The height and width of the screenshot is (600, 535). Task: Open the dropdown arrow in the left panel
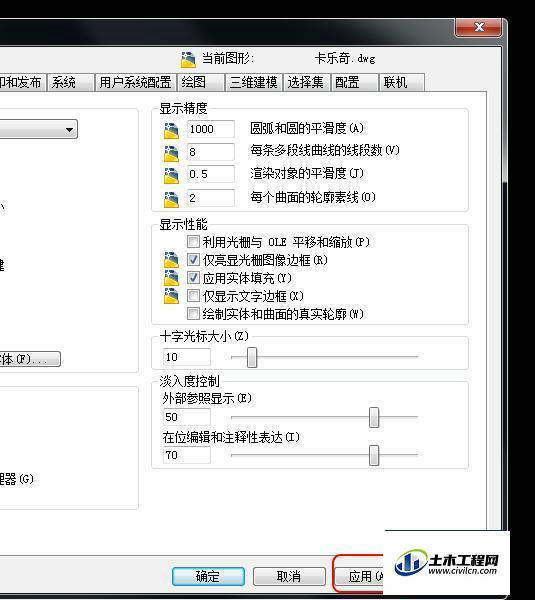pos(69,129)
